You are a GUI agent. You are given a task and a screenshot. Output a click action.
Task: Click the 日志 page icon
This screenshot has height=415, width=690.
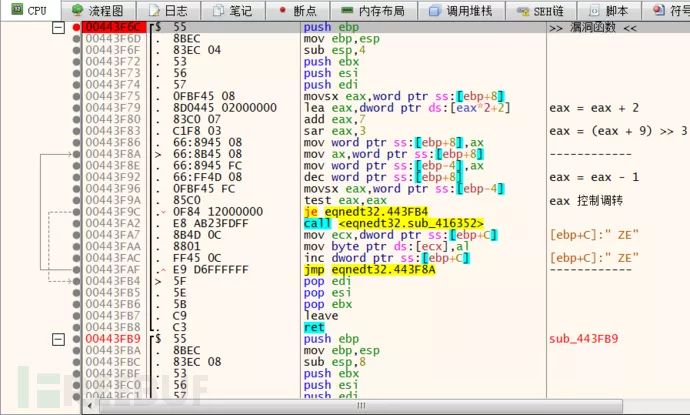(x=154, y=11)
